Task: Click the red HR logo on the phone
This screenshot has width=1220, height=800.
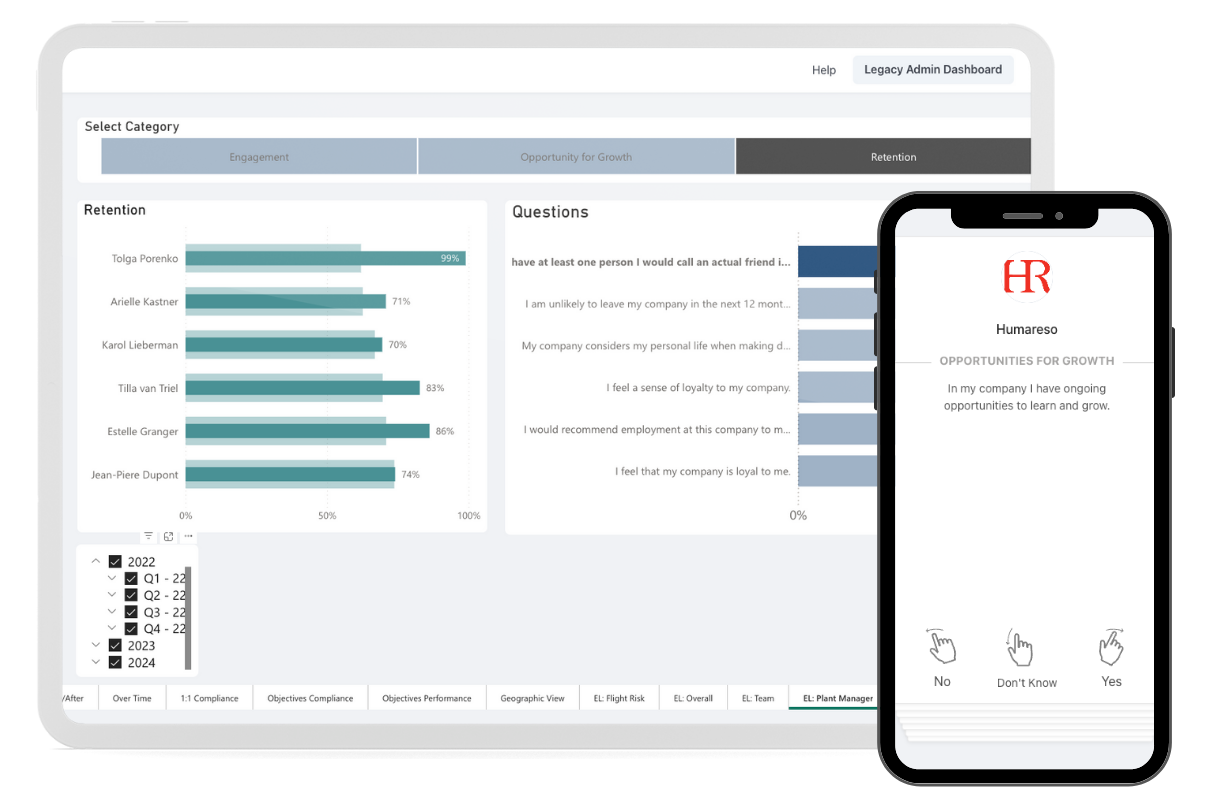Action: [x=1026, y=276]
